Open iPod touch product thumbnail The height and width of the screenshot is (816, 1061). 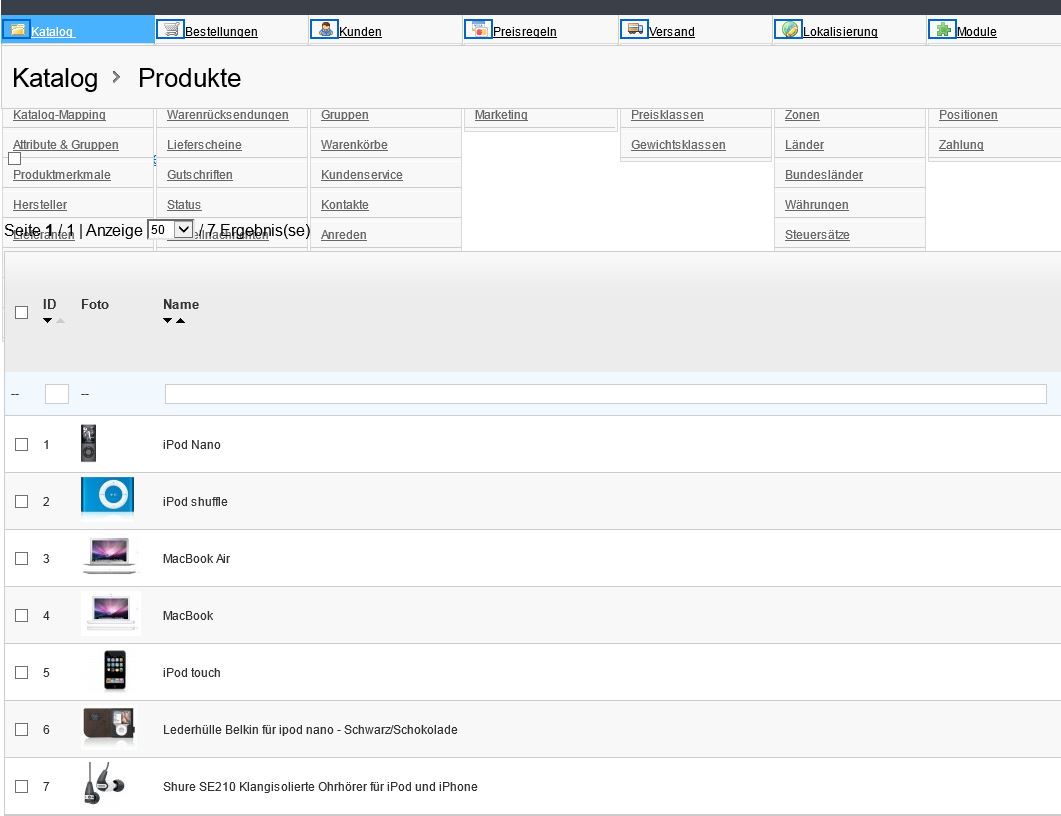(115, 671)
